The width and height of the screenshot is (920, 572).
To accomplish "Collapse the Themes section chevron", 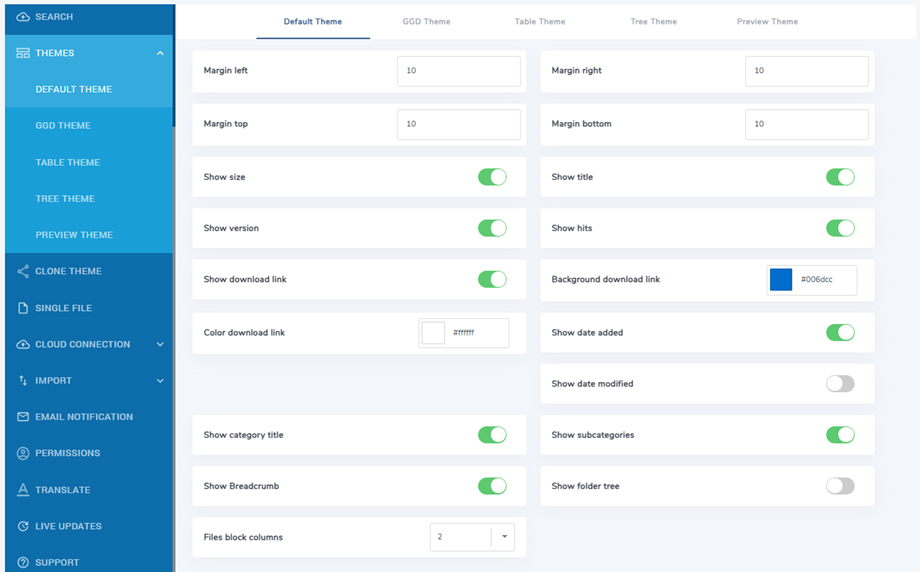I will [160, 53].
